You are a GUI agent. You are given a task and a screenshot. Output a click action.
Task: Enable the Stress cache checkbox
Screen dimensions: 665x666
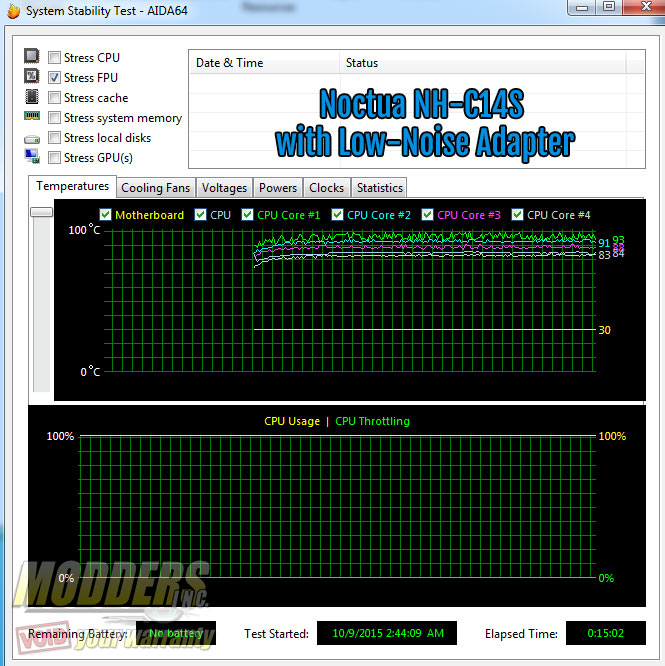pyautogui.click(x=54, y=97)
